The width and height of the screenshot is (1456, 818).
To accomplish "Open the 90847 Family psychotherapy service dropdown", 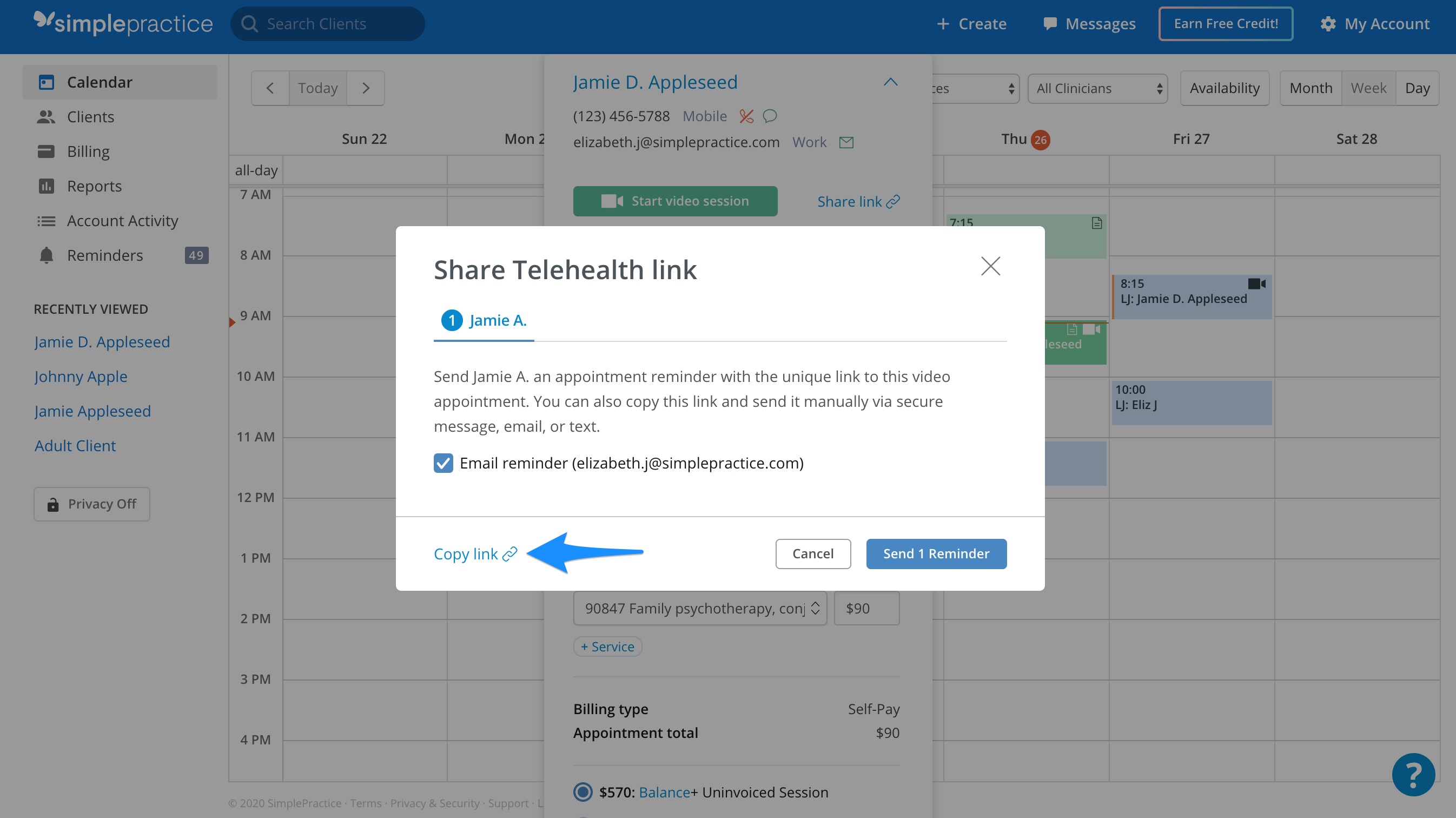I will click(x=700, y=608).
